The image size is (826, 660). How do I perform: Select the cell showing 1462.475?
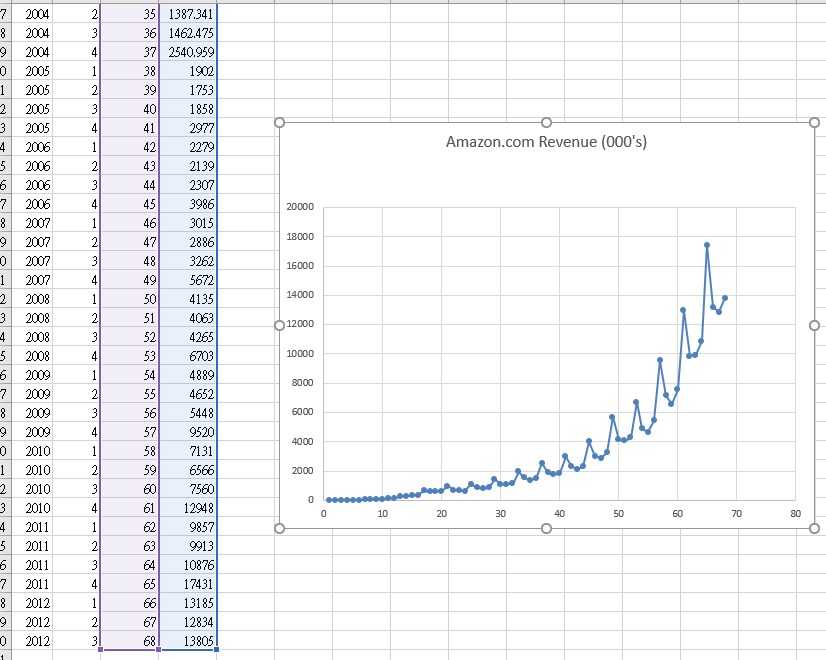[x=188, y=33]
